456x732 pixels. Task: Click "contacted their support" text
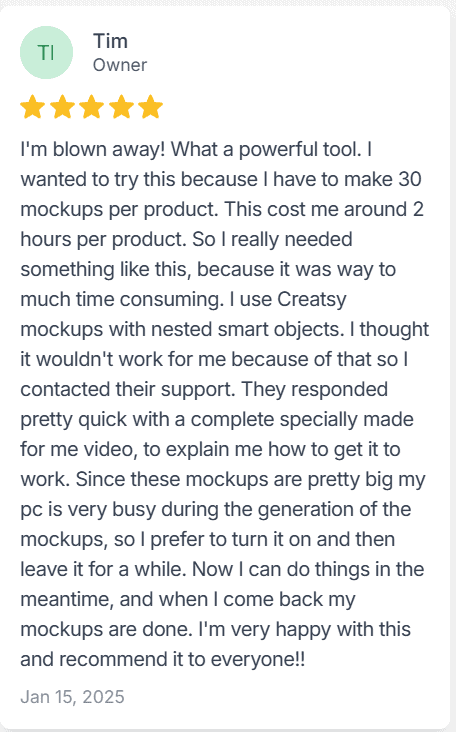point(127,389)
